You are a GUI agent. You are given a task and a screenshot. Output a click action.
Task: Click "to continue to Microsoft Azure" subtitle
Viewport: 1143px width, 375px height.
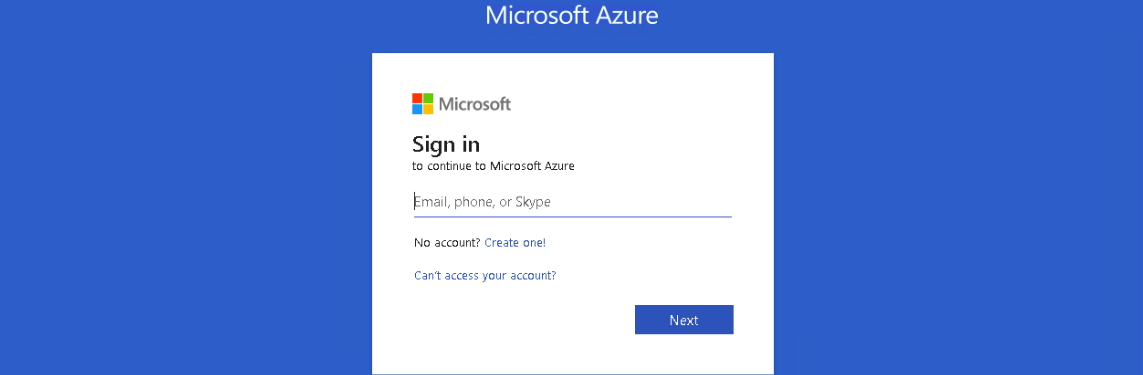coord(494,166)
